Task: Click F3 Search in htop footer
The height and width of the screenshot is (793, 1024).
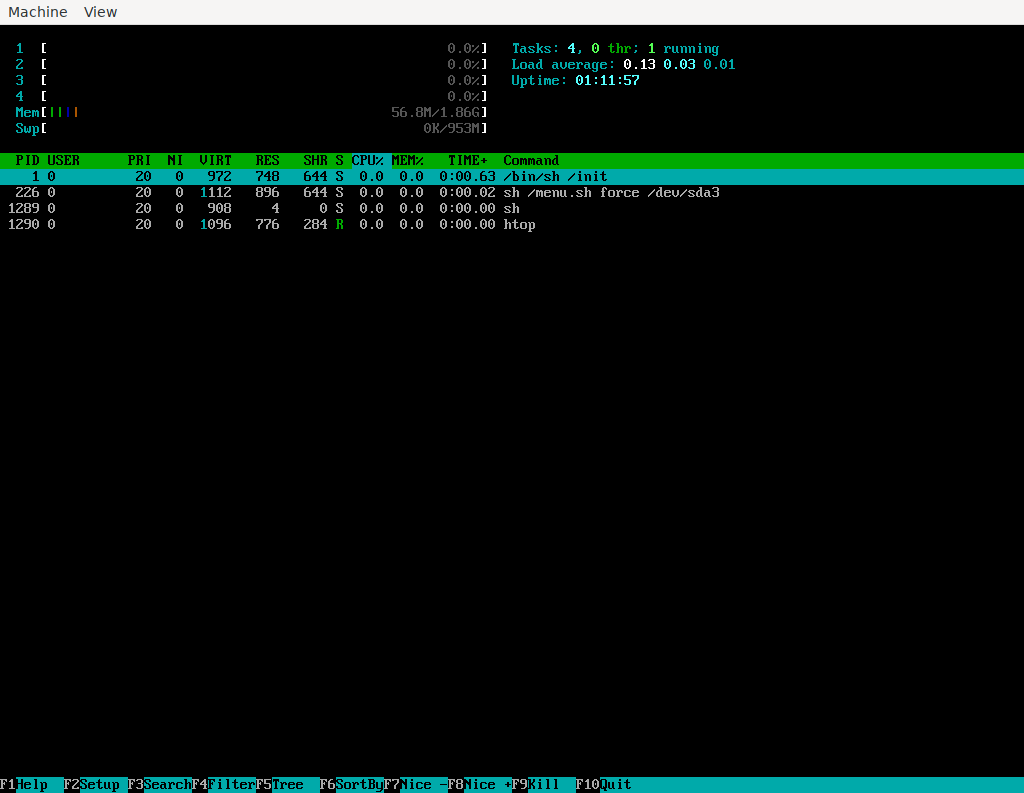Action: pyautogui.click(x=159, y=785)
